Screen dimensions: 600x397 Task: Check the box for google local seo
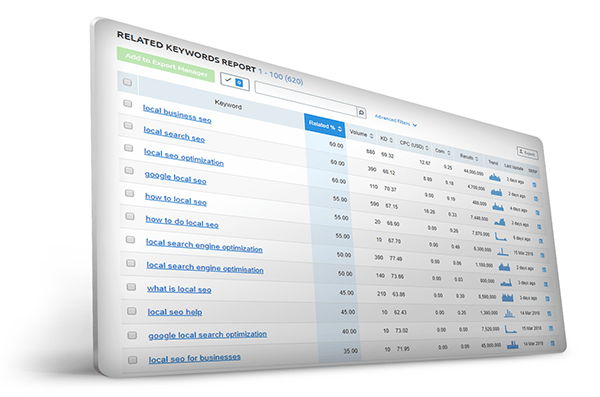(x=129, y=170)
